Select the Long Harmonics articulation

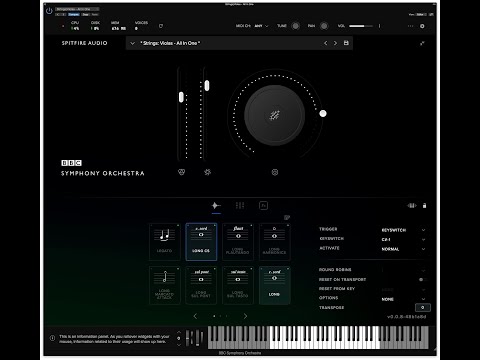pos(275,242)
